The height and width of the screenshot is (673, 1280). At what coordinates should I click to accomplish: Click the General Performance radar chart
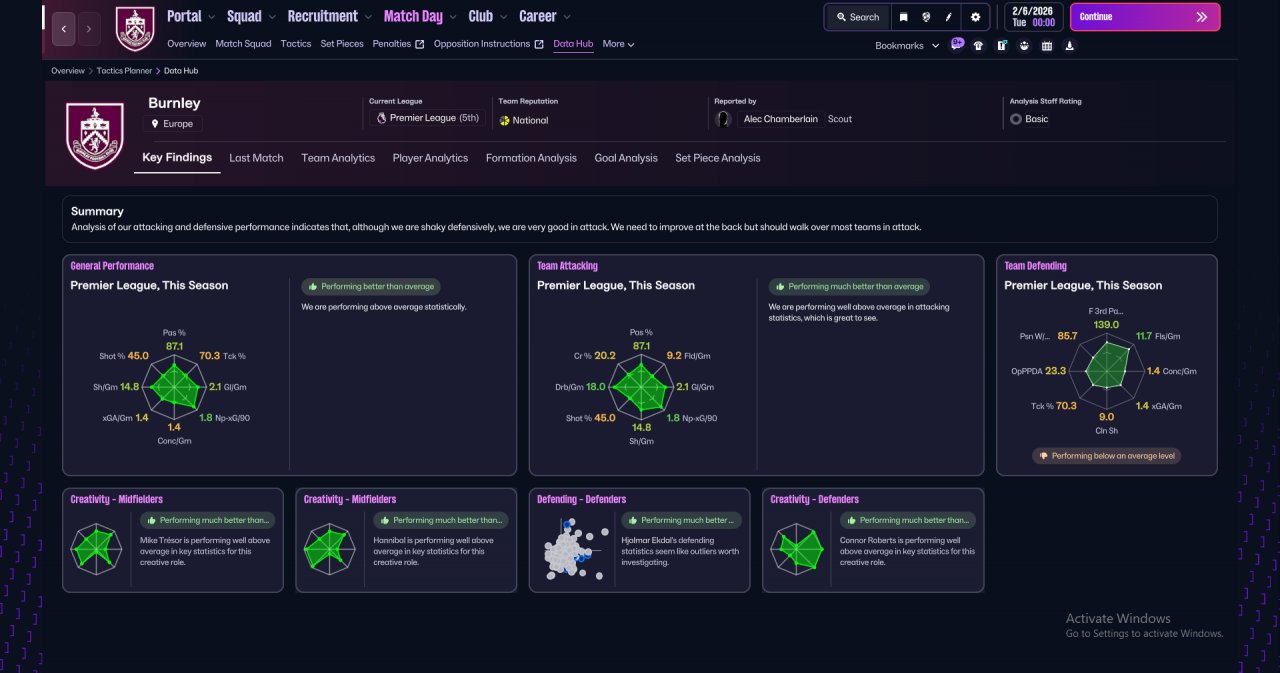(x=175, y=386)
